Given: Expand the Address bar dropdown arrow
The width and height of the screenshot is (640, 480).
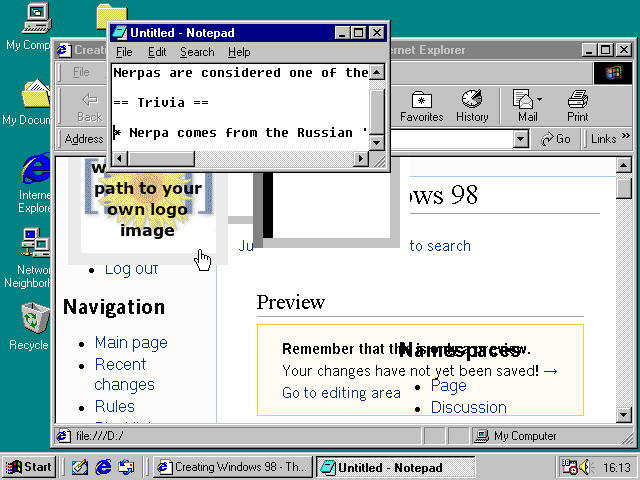Looking at the screenshot, I should (519, 139).
